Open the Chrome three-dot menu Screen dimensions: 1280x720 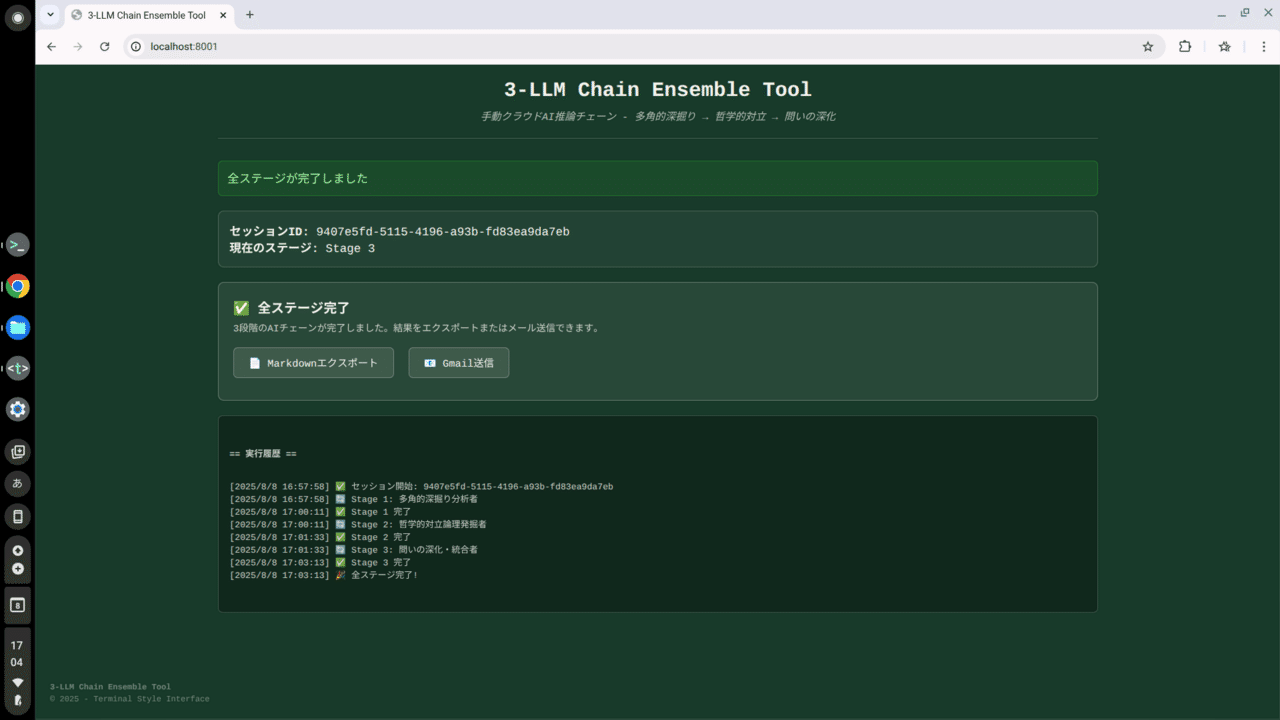[1263, 46]
